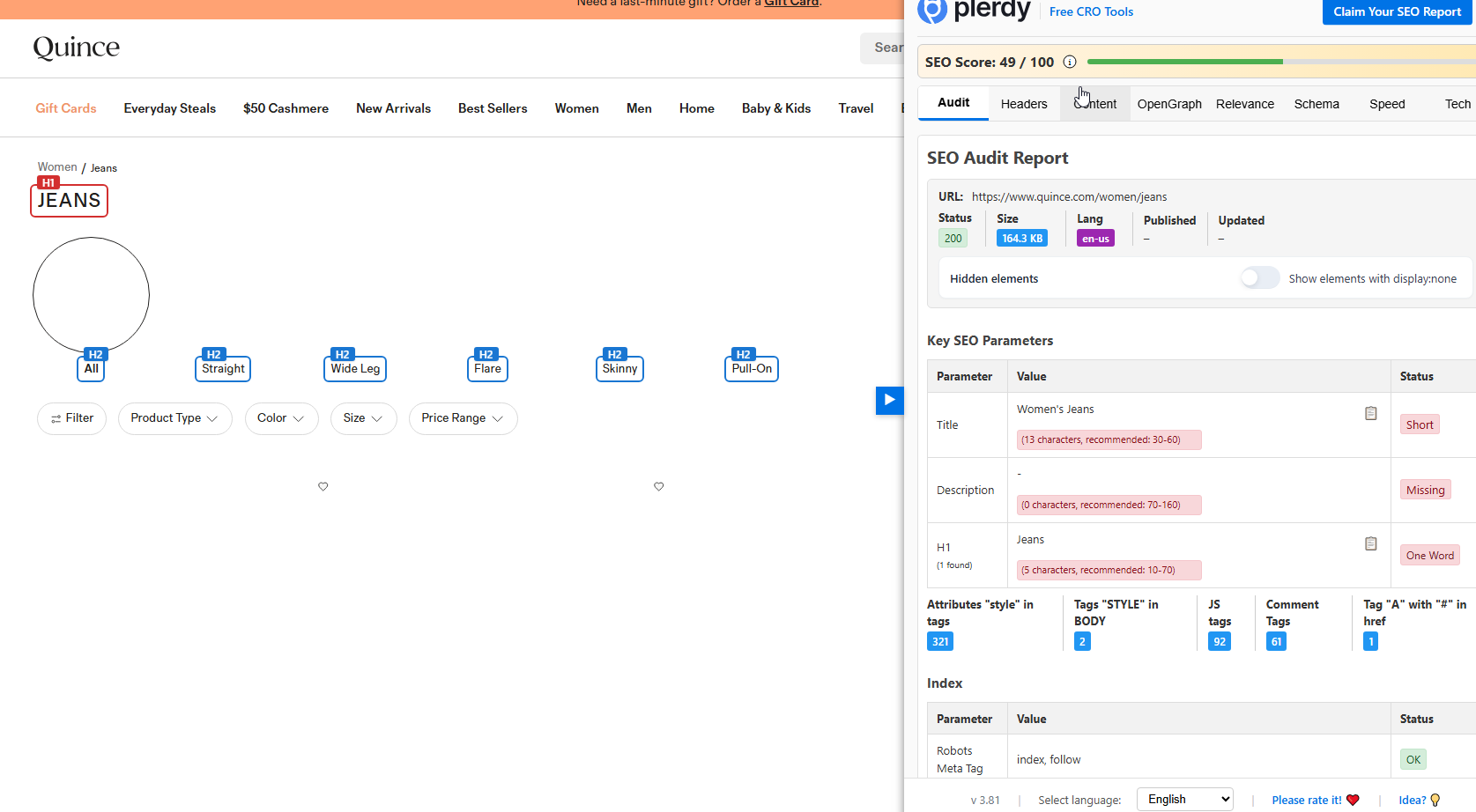Click the All category circle thumbnail

[x=91, y=295]
